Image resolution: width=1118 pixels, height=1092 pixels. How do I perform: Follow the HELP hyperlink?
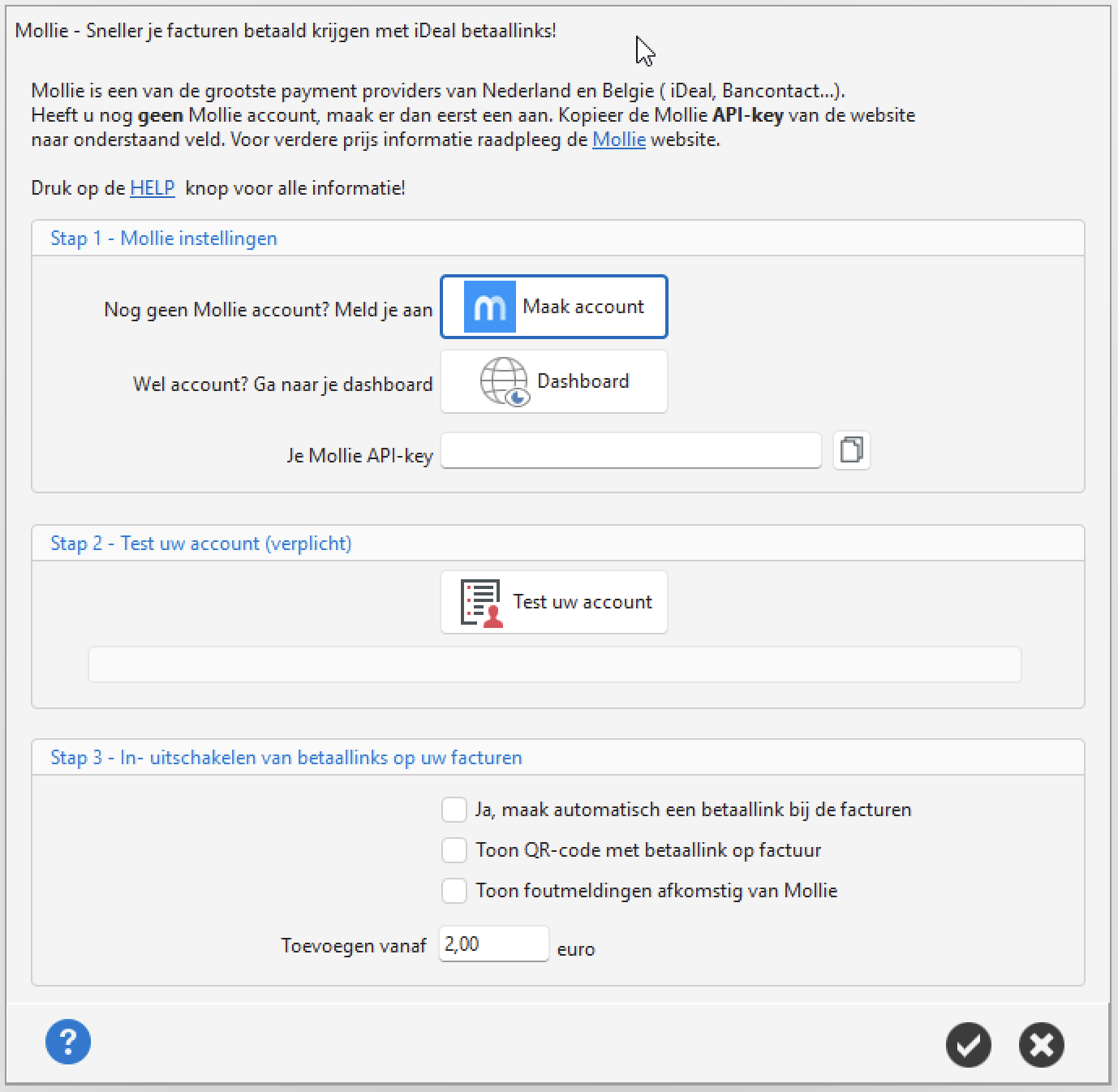tap(153, 188)
